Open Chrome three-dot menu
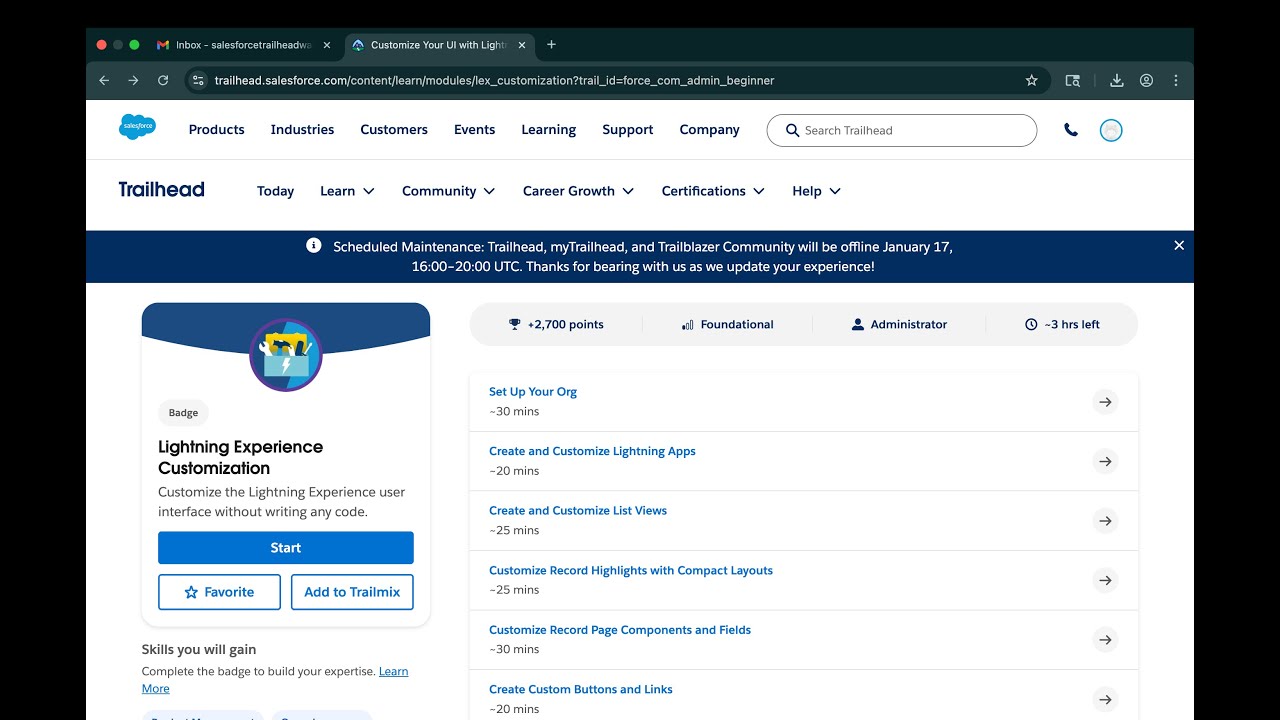 (1176, 80)
